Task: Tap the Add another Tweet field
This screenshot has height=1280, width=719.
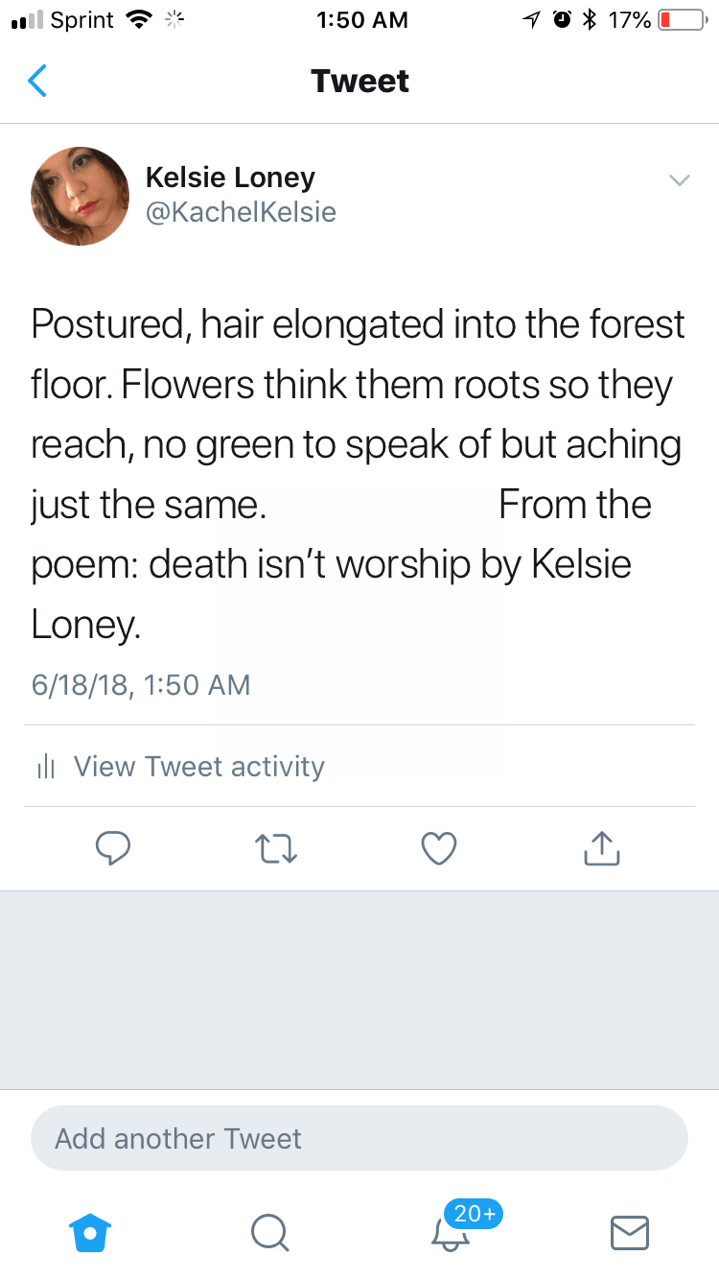Action: 359,1138
